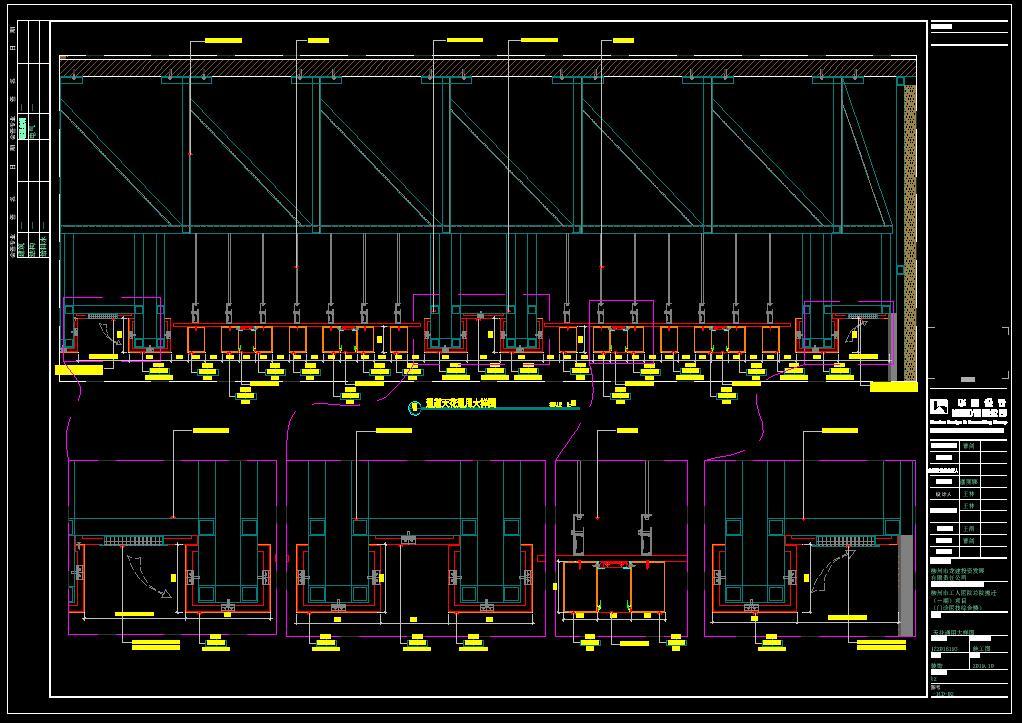Select the door swing arc in the bottom-left detail

click(148, 576)
